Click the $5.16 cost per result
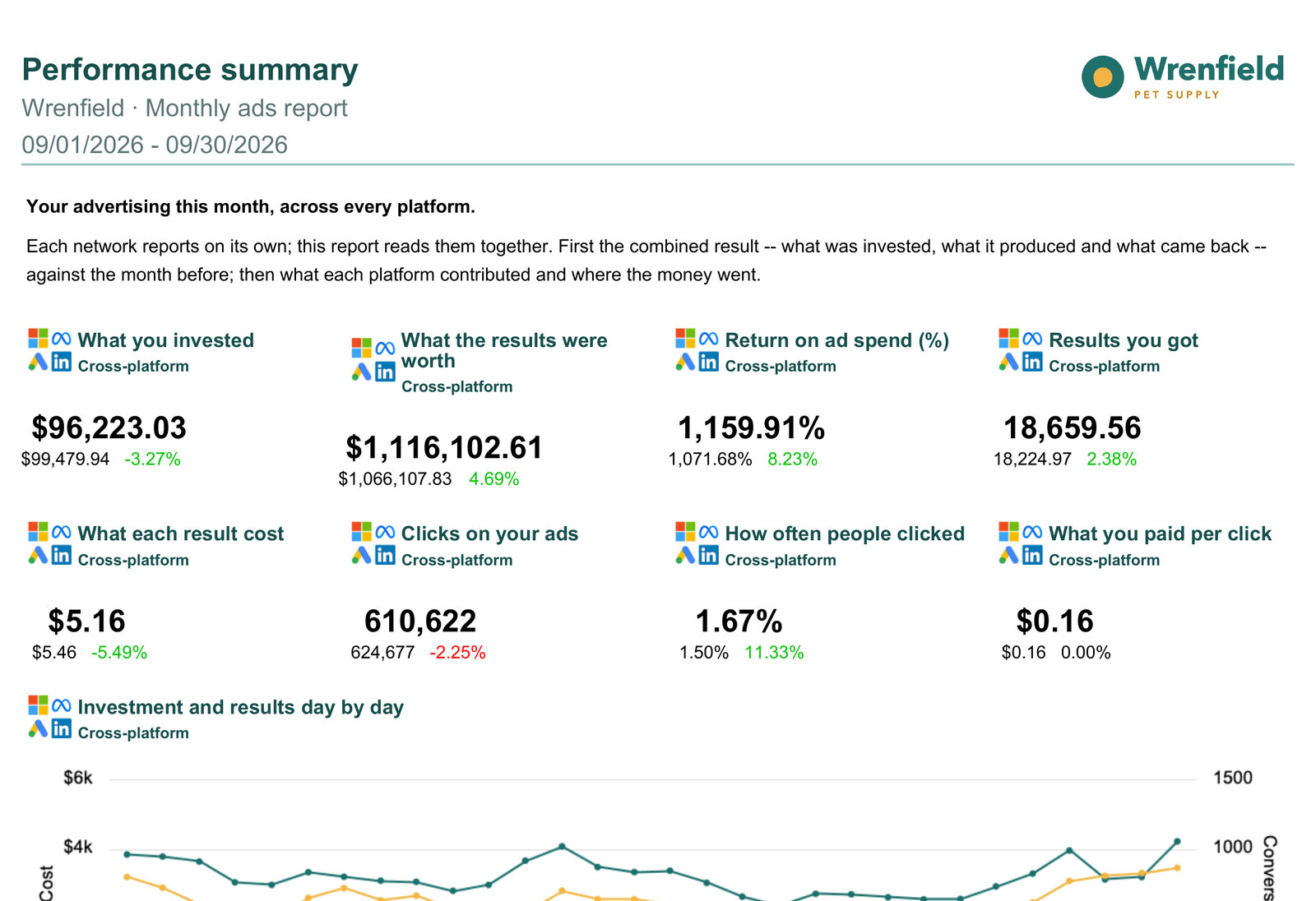The height and width of the screenshot is (901, 1316). click(86, 621)
